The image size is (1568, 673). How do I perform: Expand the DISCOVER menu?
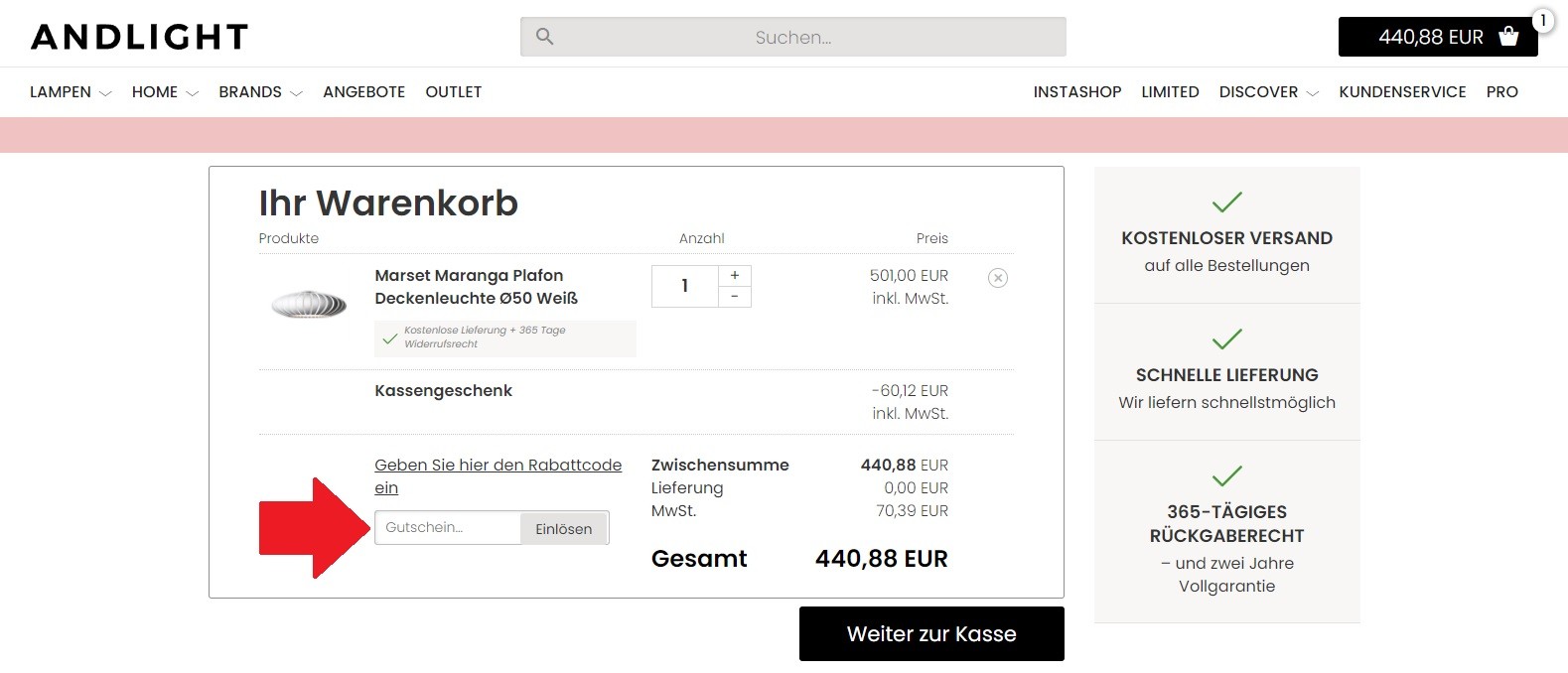1269,92
